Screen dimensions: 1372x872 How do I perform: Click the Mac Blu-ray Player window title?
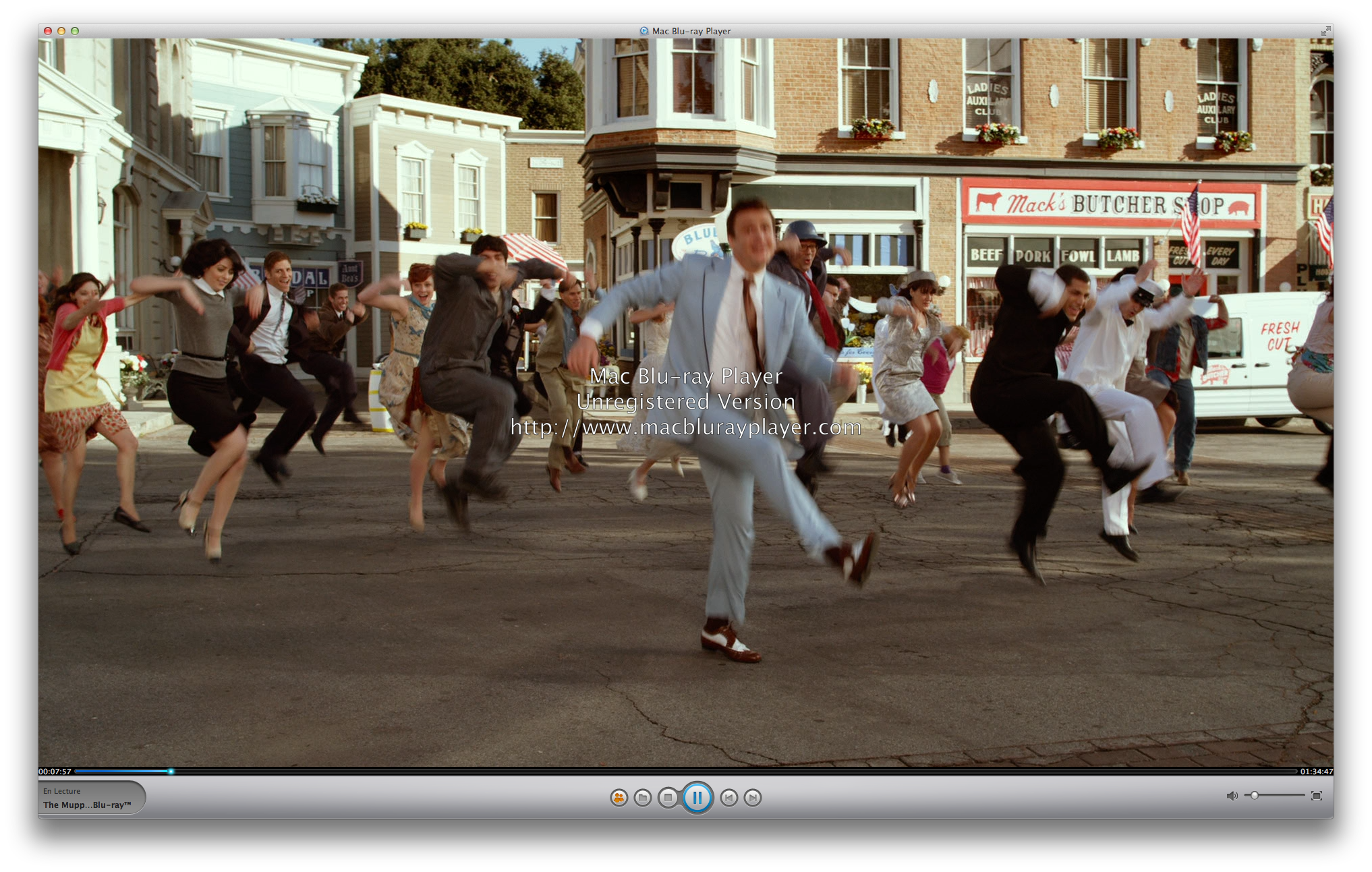coord(691,31)
